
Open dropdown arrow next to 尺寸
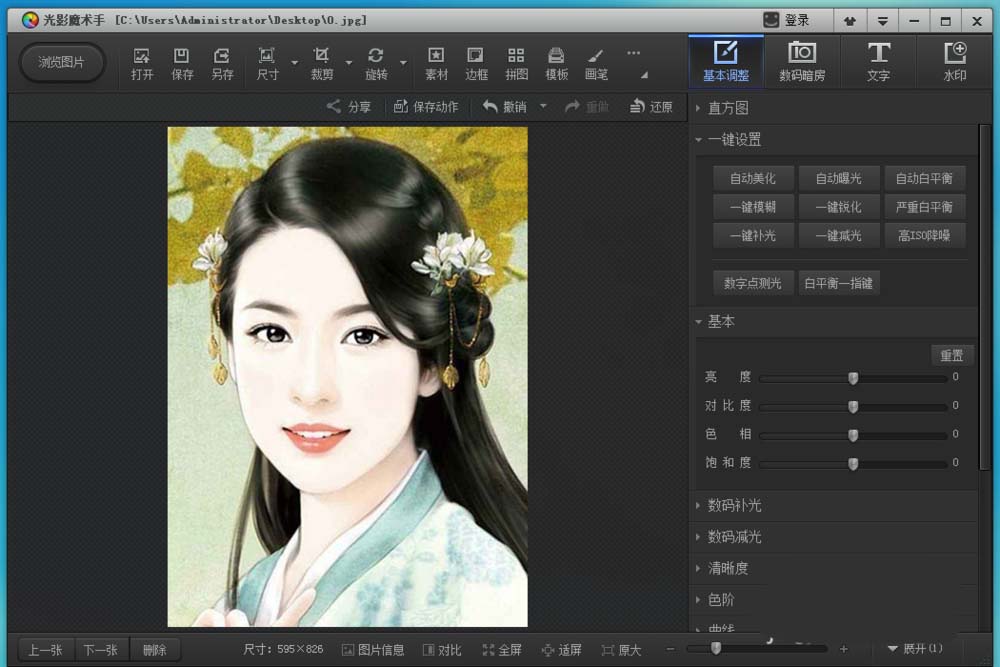click(294, 63)
